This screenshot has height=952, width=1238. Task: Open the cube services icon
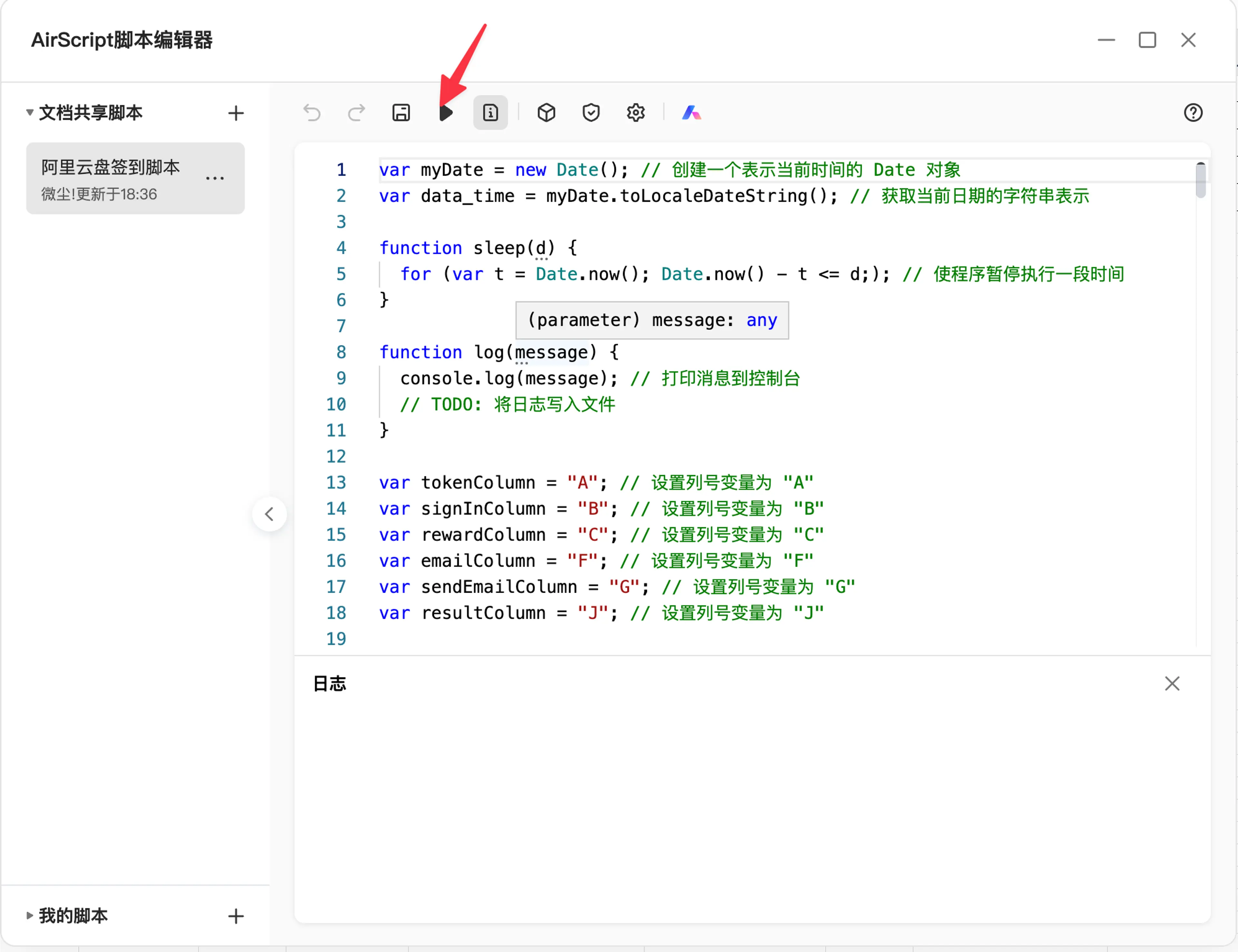click(x=546, y=113)
